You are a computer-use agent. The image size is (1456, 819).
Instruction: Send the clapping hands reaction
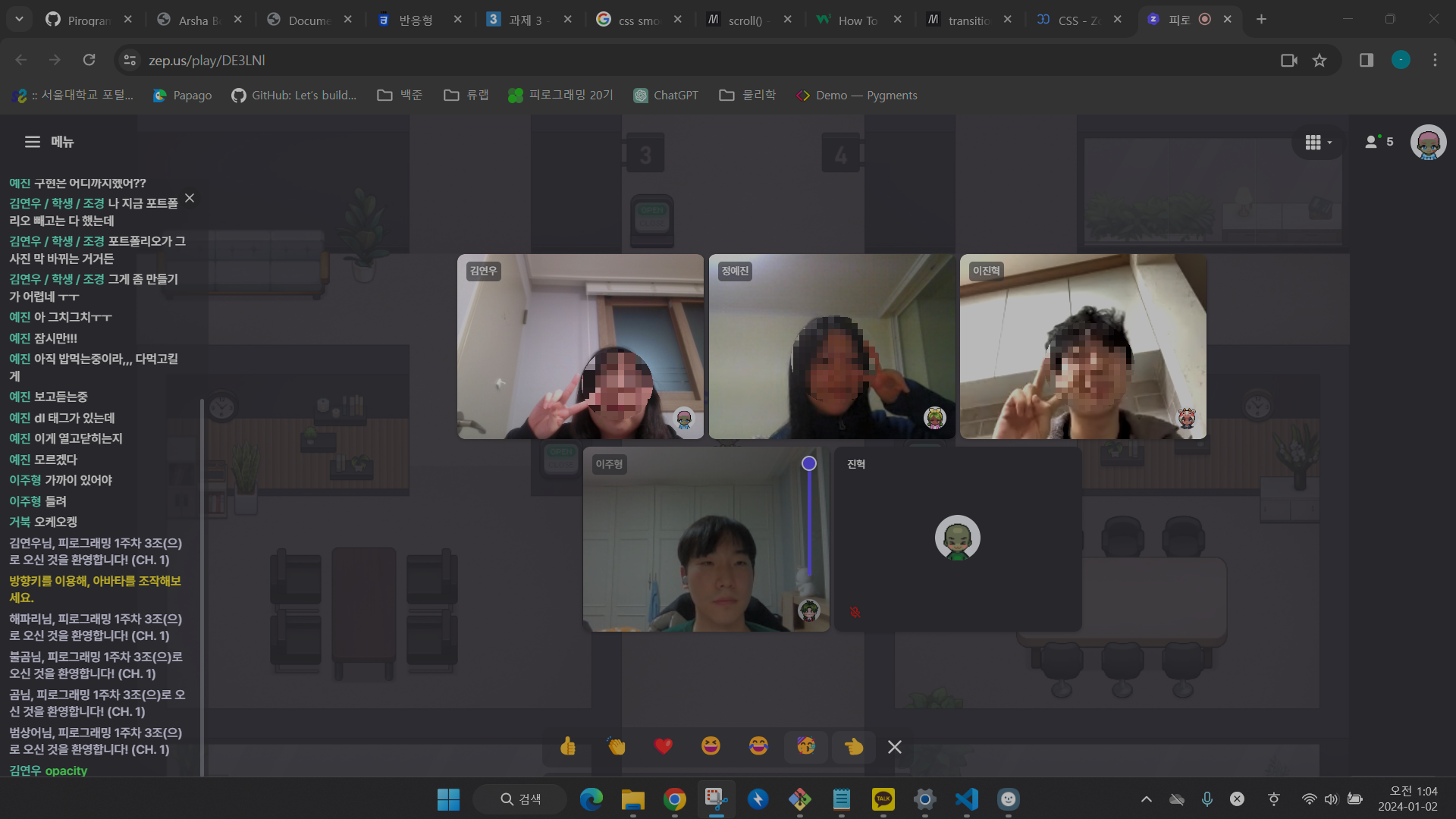(616, 747)
